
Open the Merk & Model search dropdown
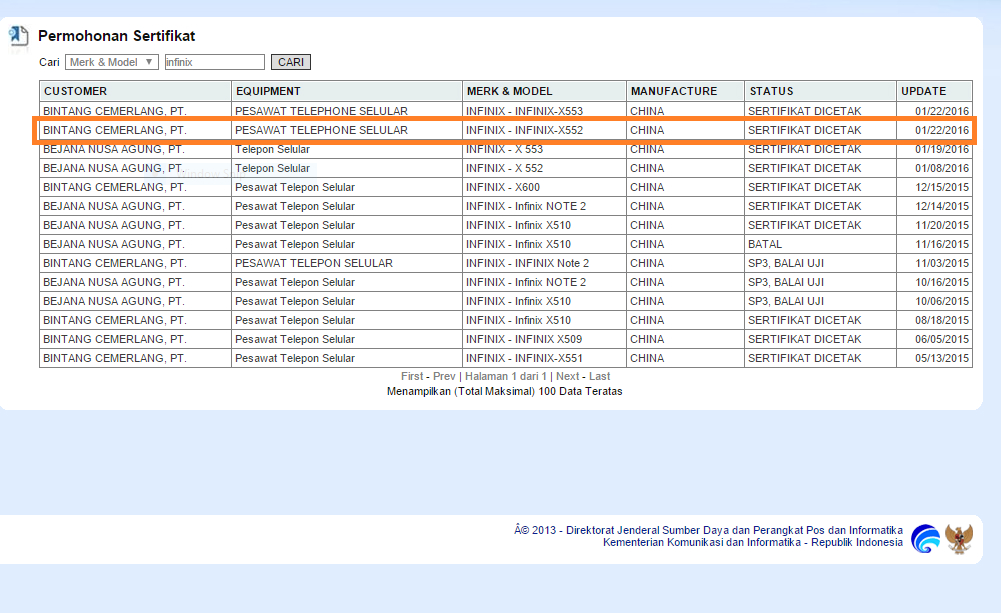[x=112, y=62]
